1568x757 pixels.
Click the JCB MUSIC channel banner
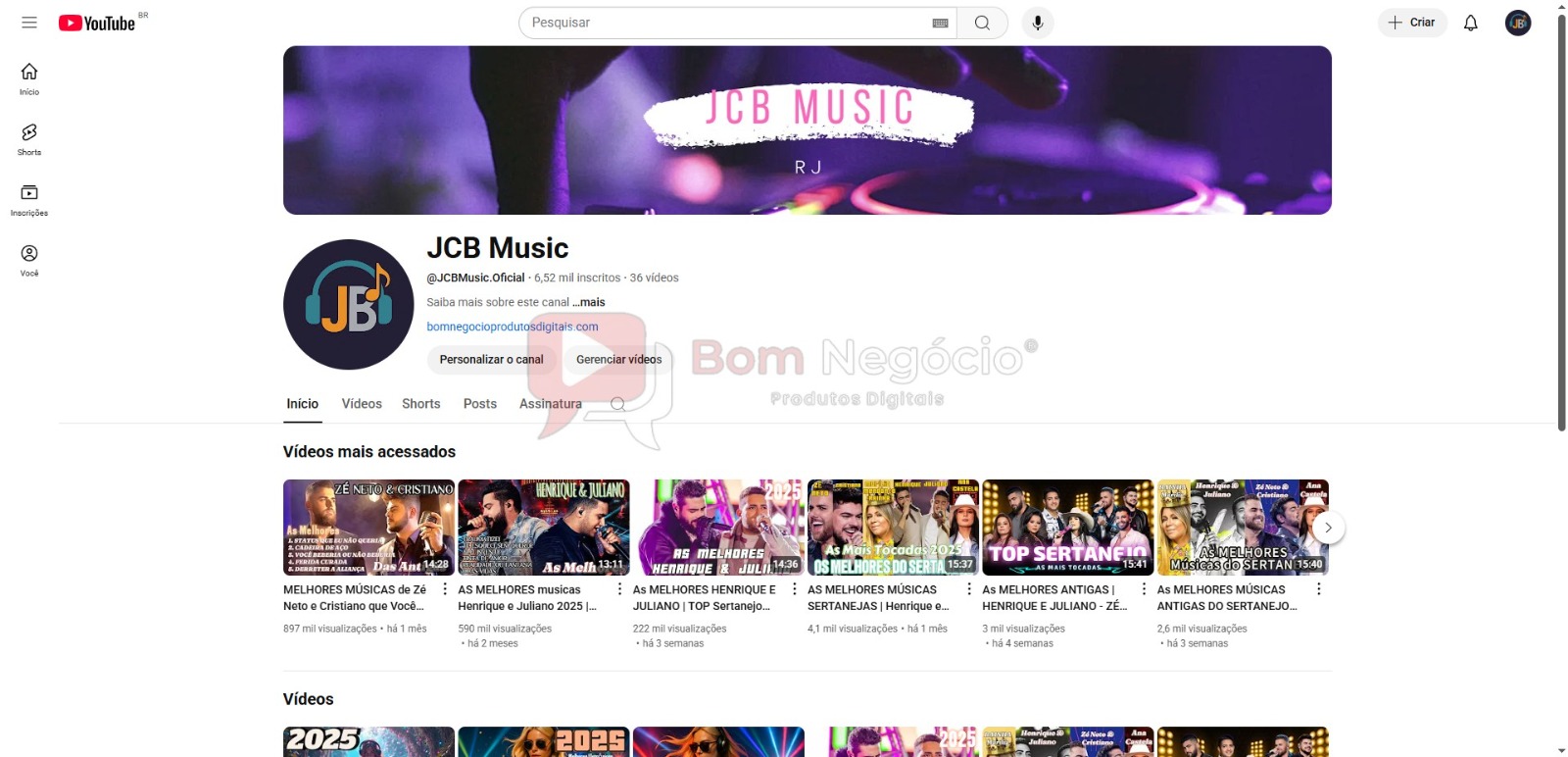tap(808, 130)
